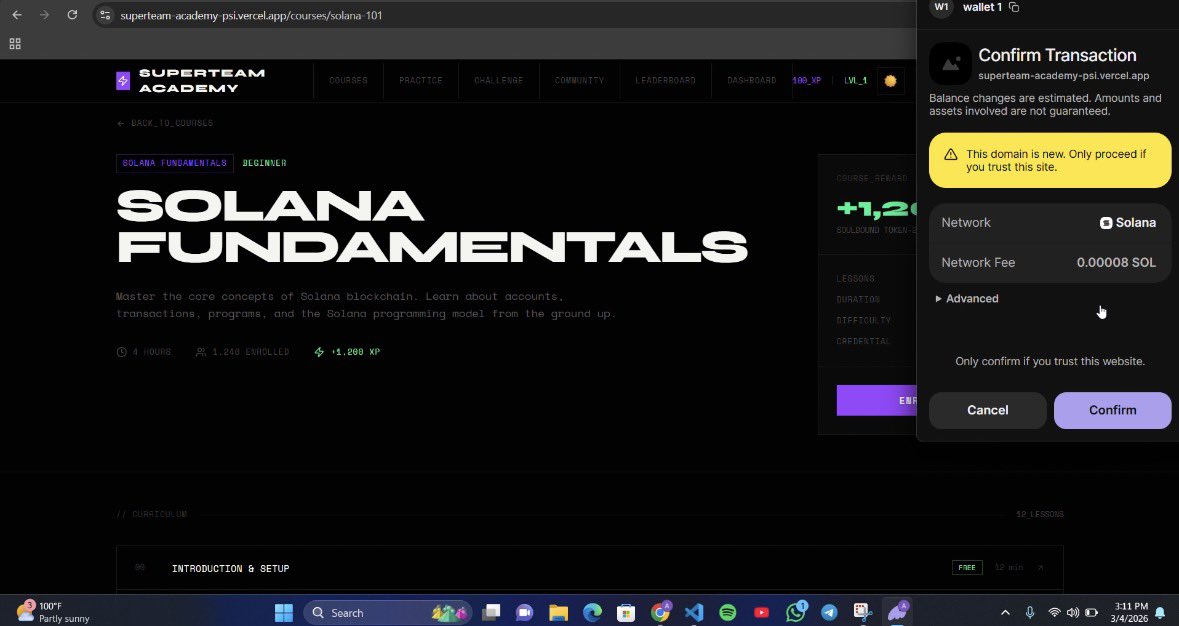Copy the wallet 1 address icon
Image resolution: width=1179 pixels, height=626 pixels.
point(1014,8)
